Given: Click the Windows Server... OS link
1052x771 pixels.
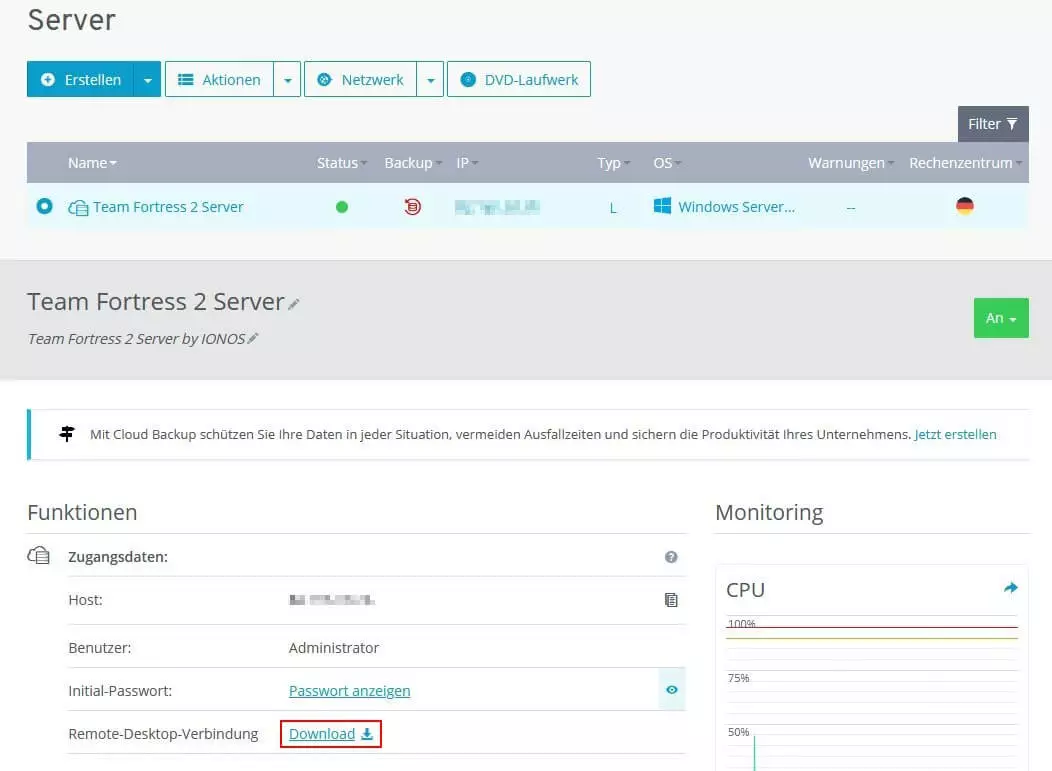Looking at the screenshot, I should (x=736, y=207).
